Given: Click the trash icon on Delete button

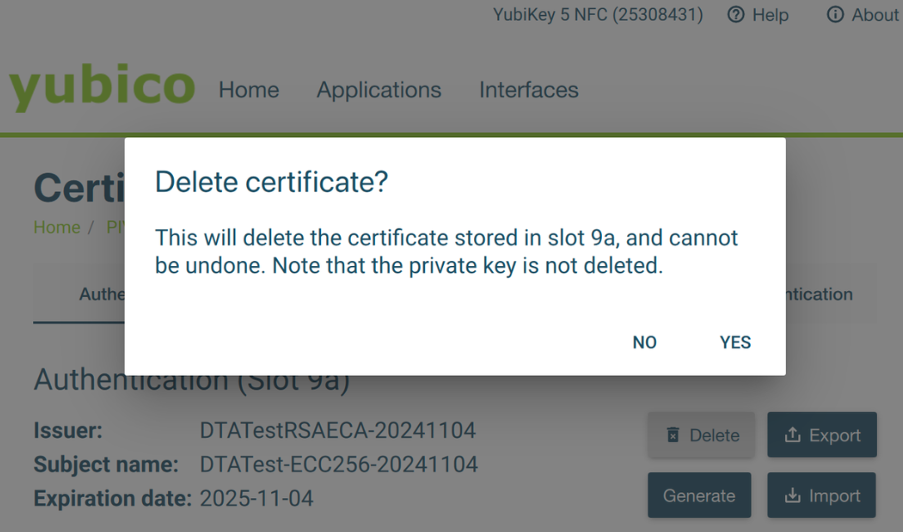Looking at the screenshot, I should (673, 435).
